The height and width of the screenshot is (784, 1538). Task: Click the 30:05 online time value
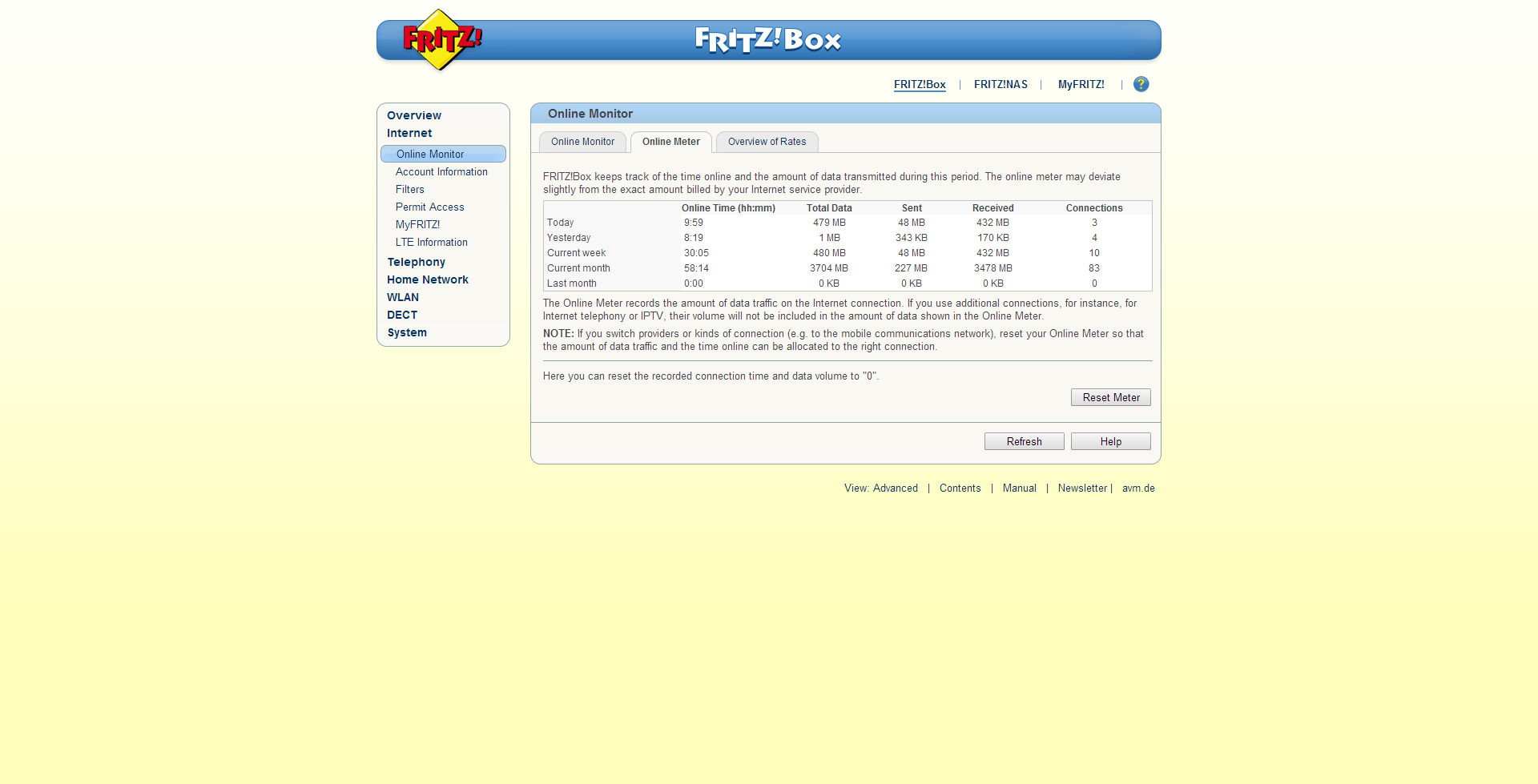pyautogui.click(x=696, y=253)
